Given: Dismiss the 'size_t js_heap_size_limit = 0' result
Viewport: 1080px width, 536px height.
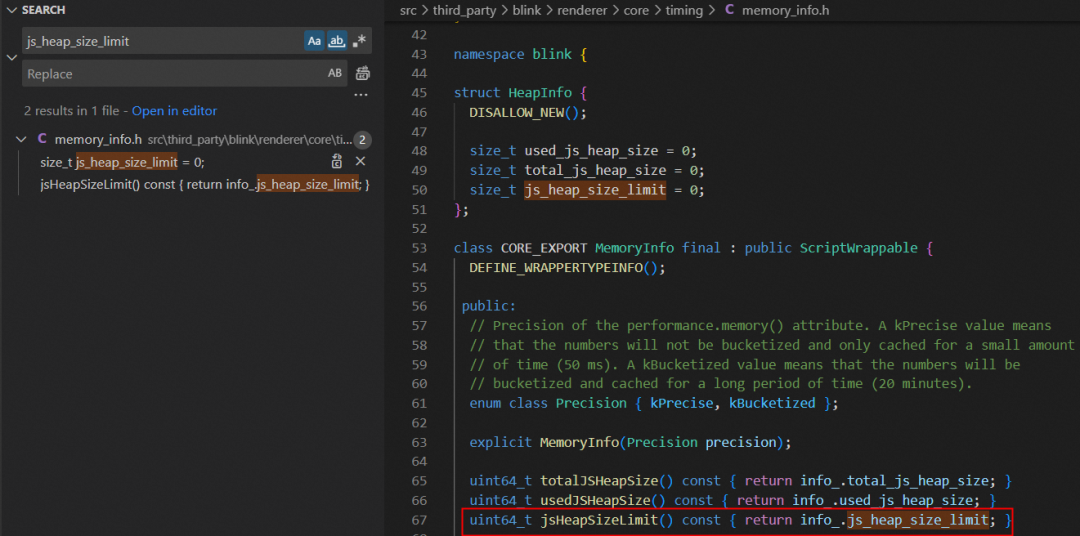Looking at the screenshot, I should click(x=360, y=161).
